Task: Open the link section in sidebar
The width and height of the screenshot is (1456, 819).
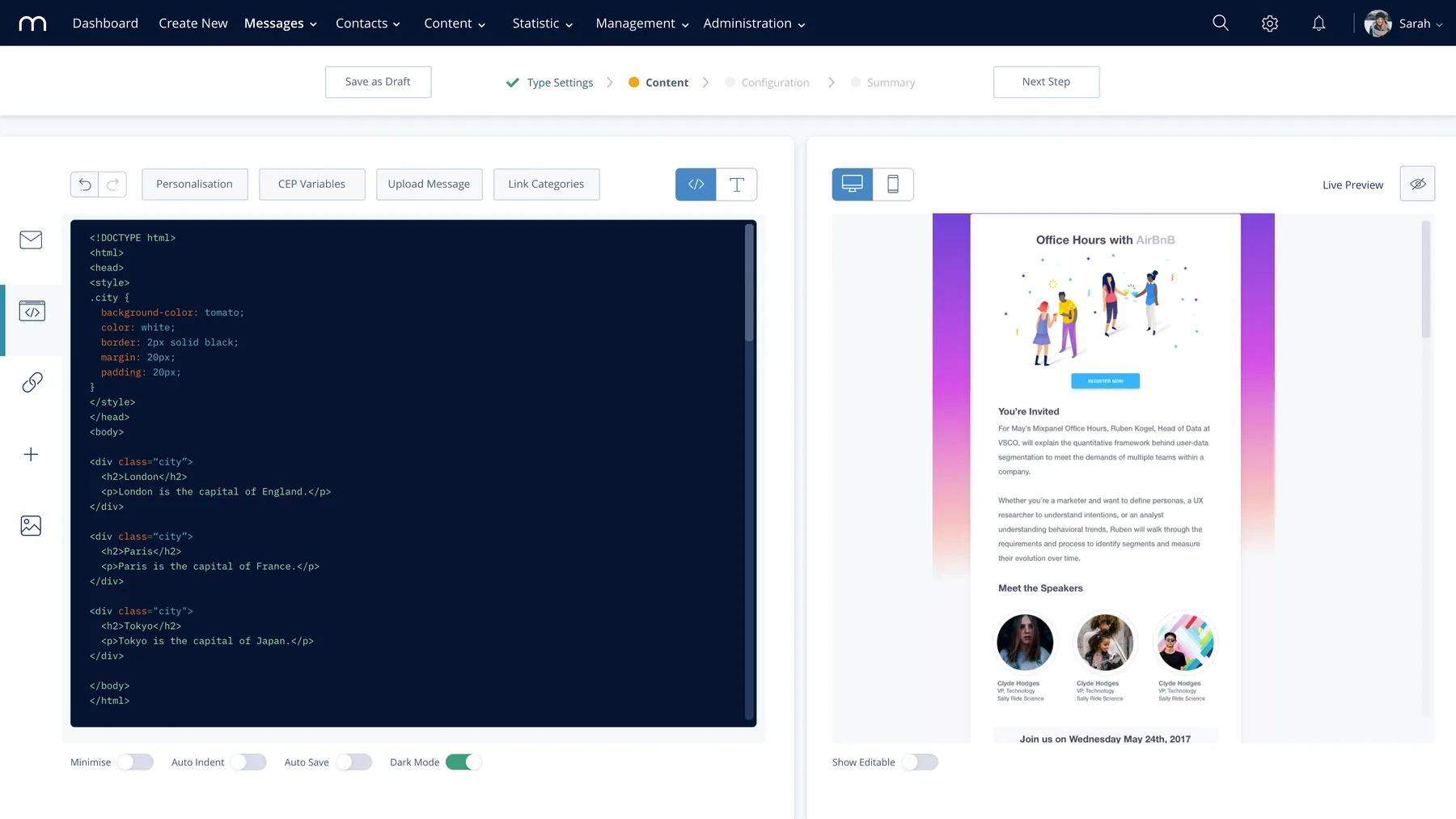Action: coord(32,382)
